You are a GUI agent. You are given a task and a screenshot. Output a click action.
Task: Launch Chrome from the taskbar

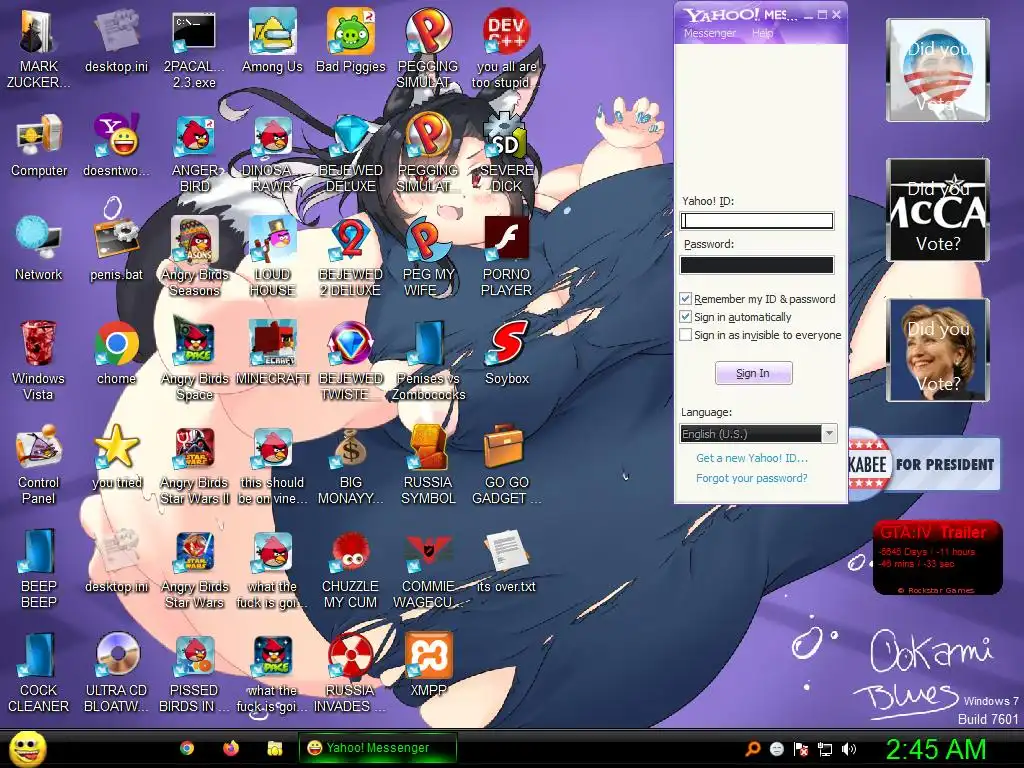187,748
